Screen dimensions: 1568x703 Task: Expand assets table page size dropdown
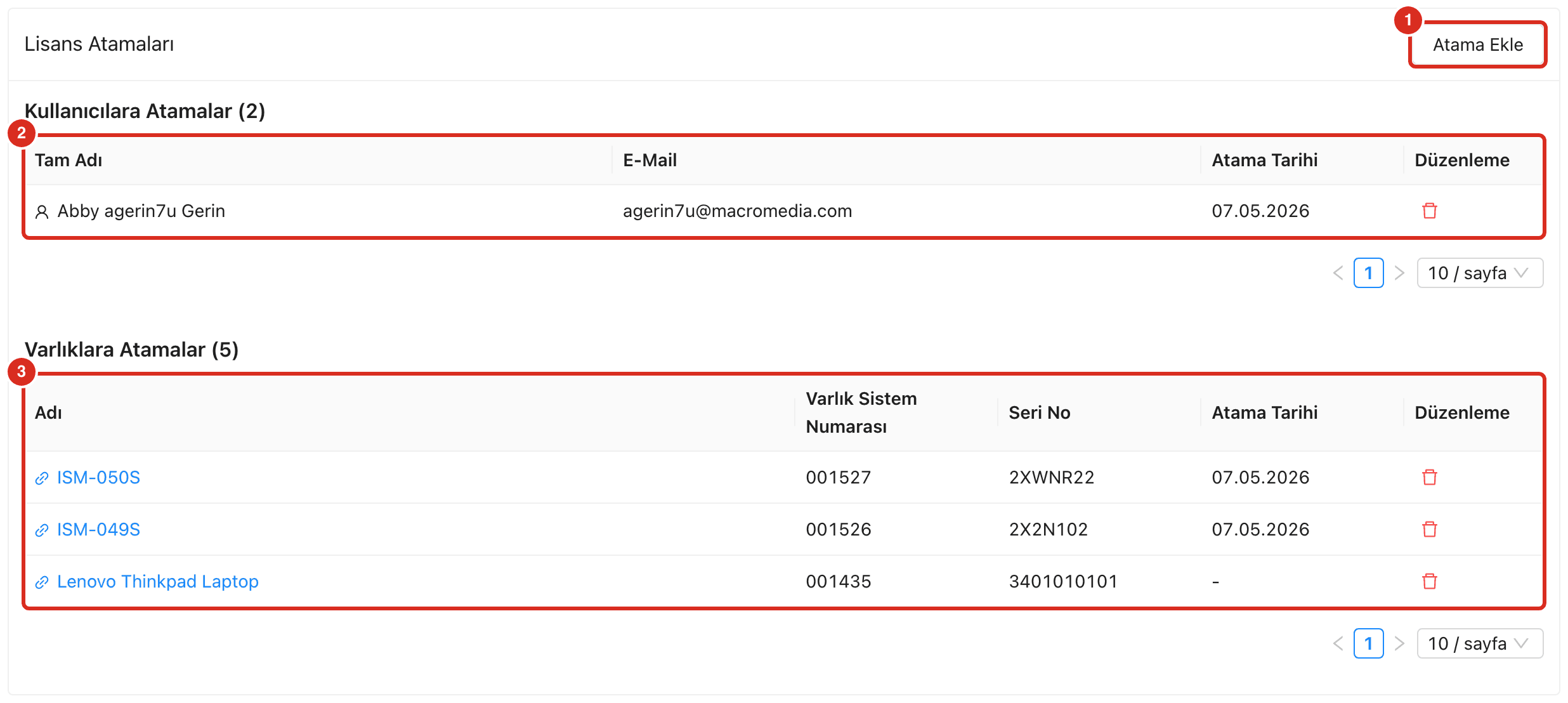point(1480,643)
